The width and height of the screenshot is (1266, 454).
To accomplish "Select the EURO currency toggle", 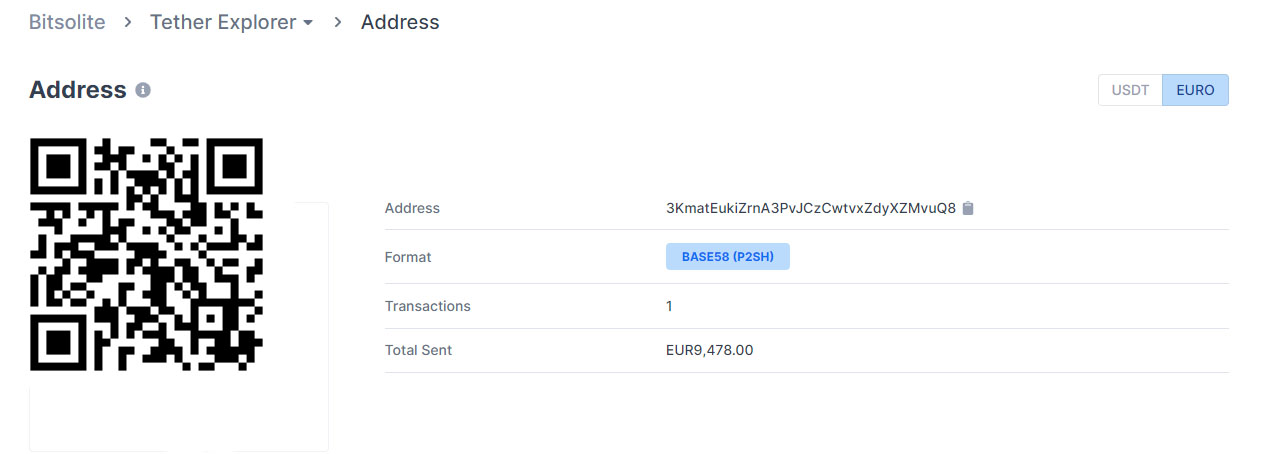I will click(x=1195, y=90).
